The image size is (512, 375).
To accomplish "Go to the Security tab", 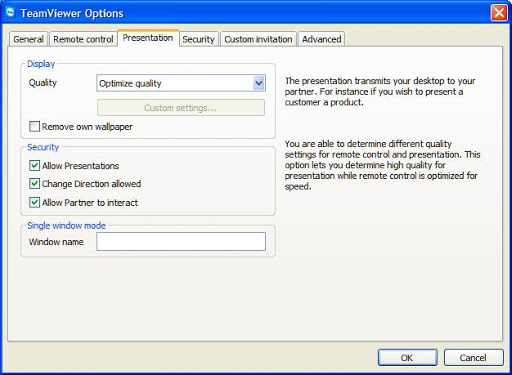I will point(199,39).
